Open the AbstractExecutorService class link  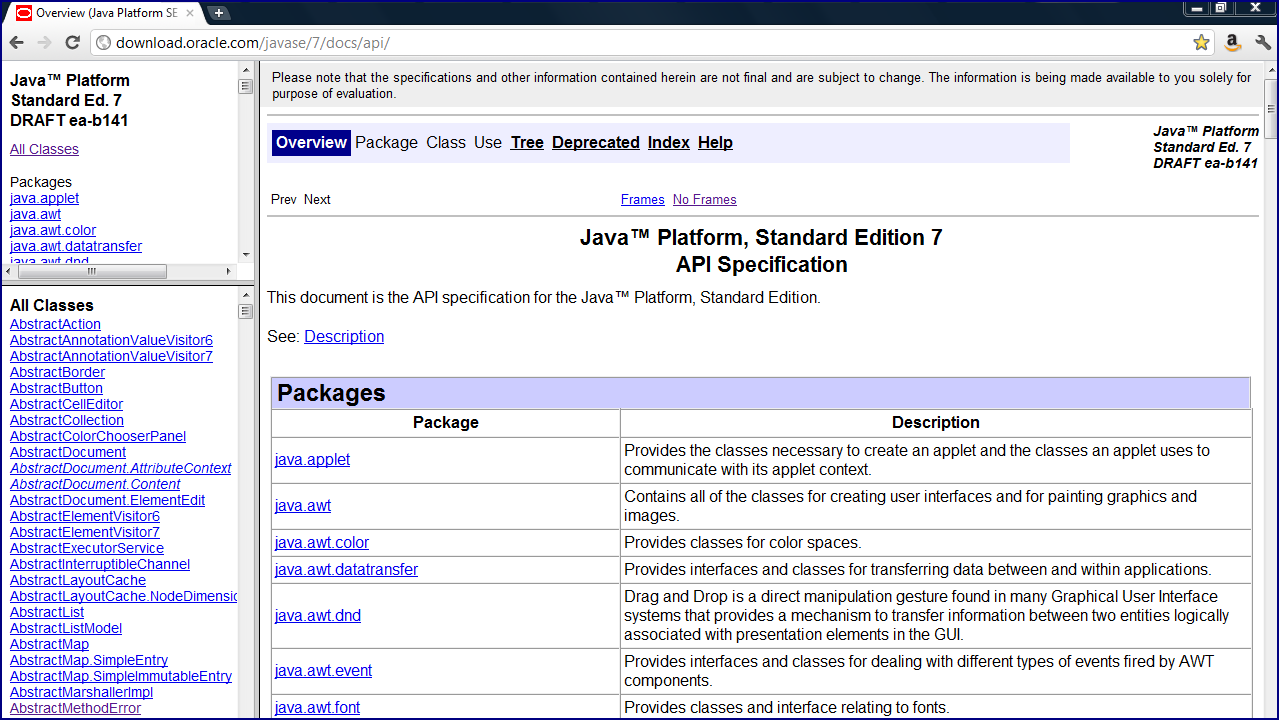87,549
